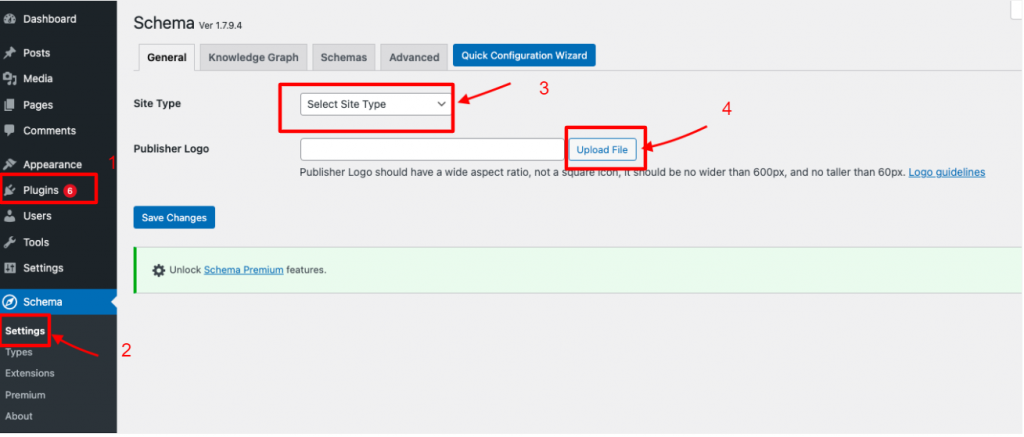
Task: Open the Select Site Type dropdown
Action: click(376, 104)
